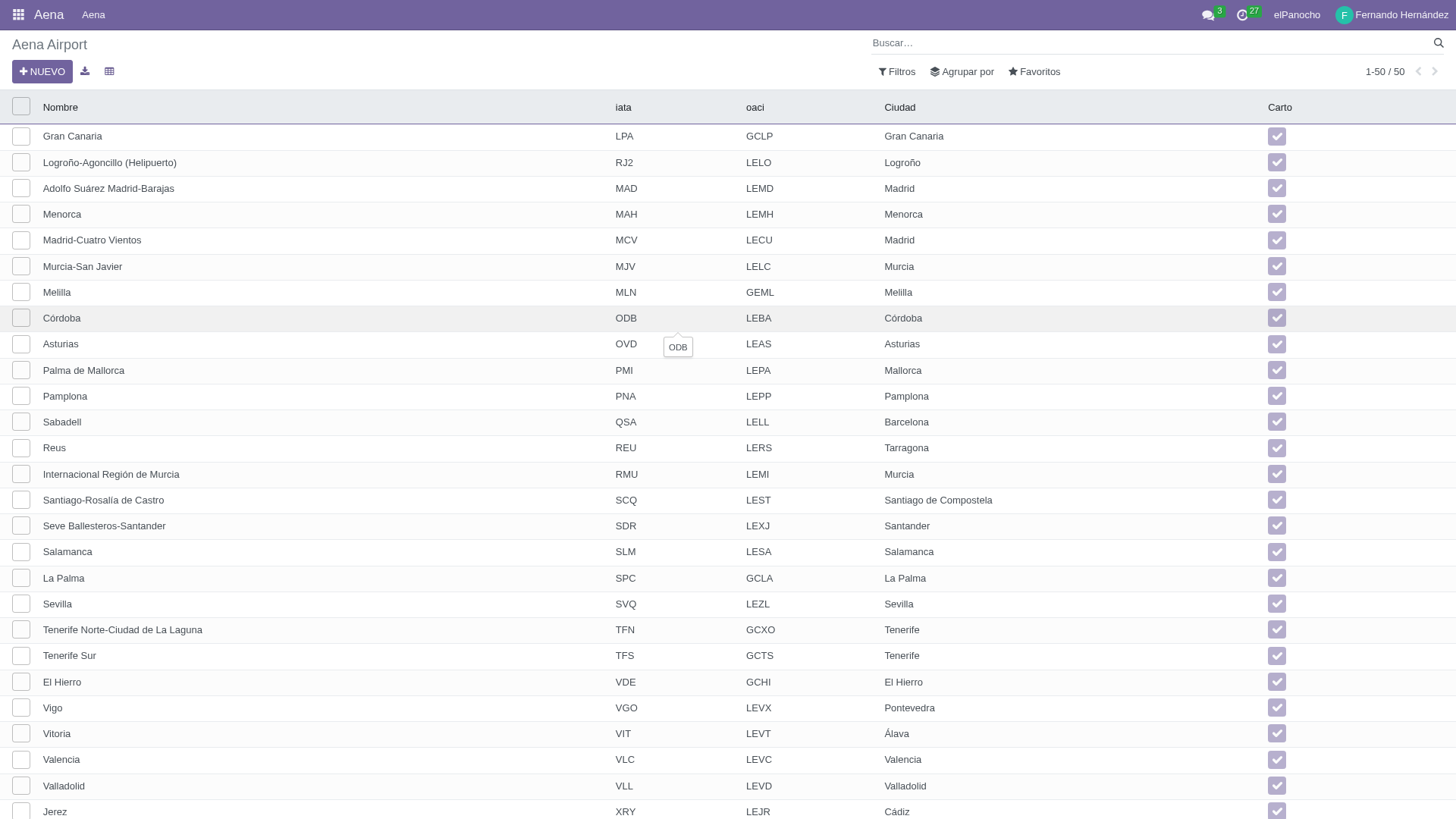Open the elPanocho database menu

[1297, 14]
